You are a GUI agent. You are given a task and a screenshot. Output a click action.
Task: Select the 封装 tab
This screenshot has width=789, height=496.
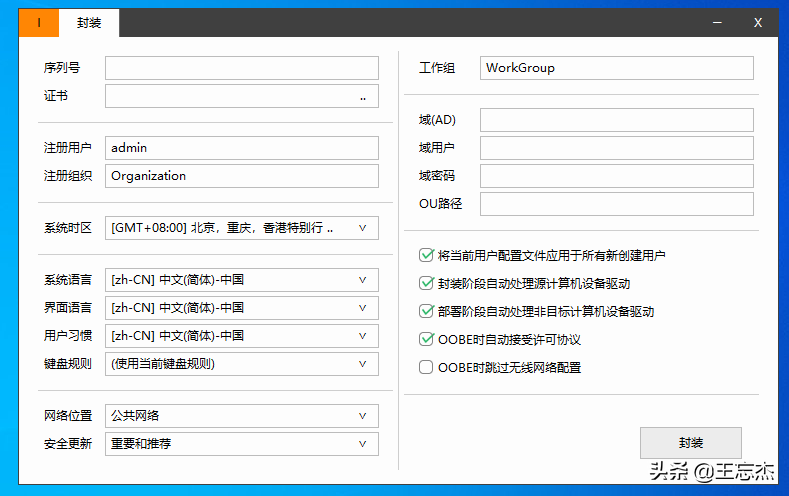pos(89,23)
